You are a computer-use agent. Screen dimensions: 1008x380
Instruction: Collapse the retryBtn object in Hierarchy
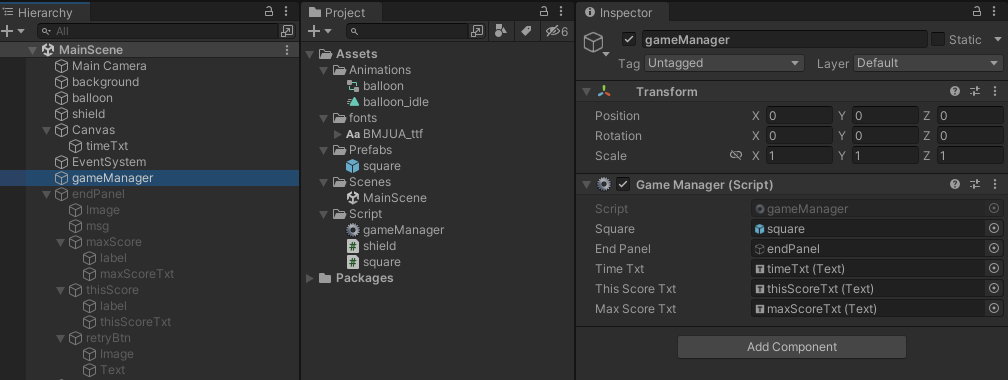[x=60, y=338]
